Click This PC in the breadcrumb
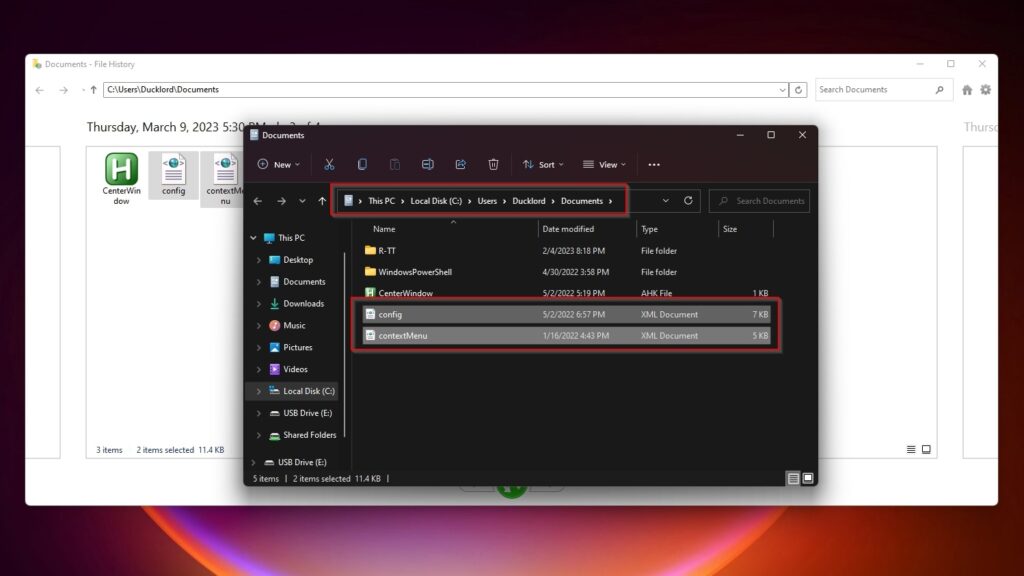The width and height of the screenshot is (1024, 576). click(381, 201)
